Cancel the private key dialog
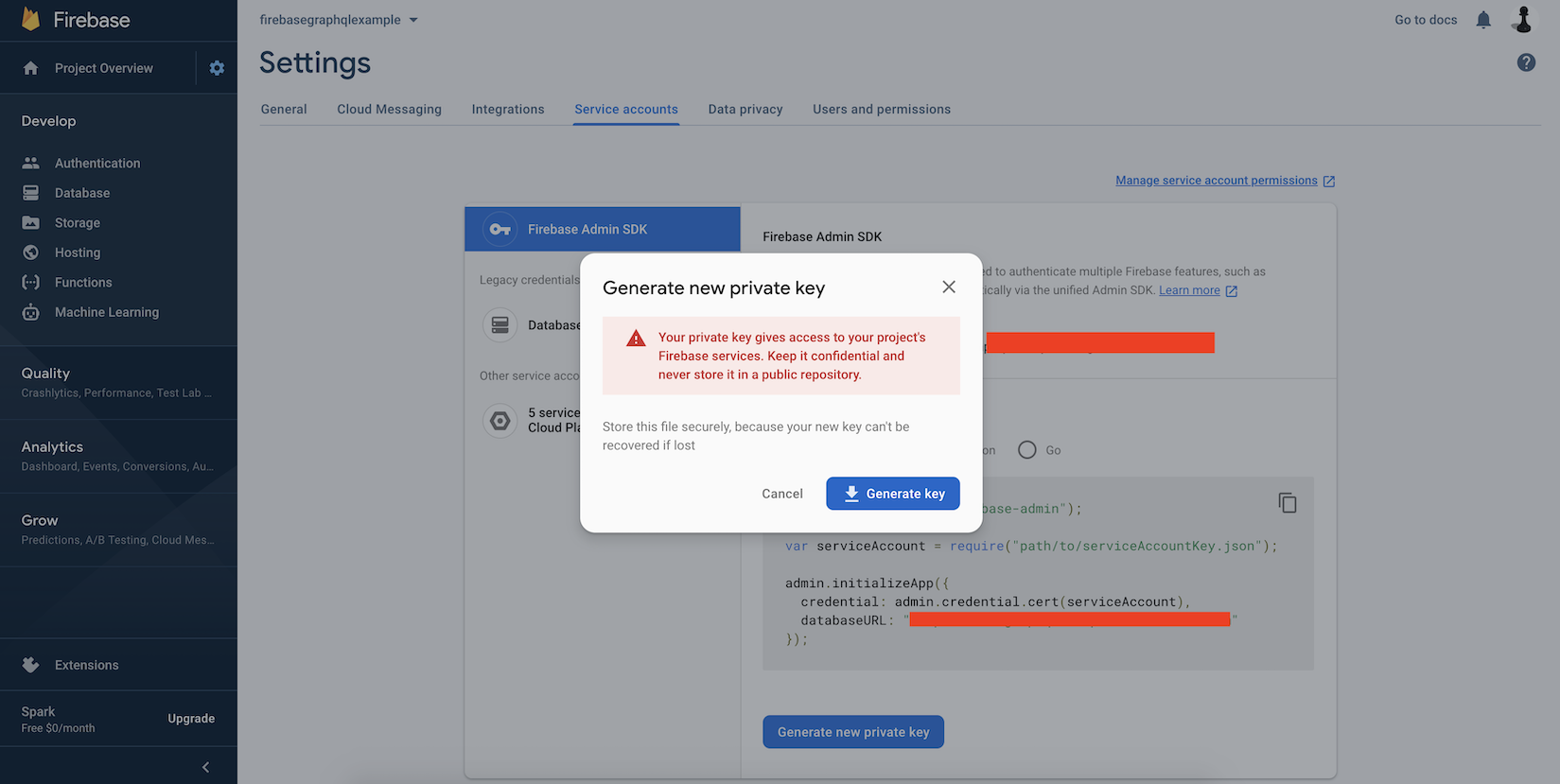This screenshot has height=784, width=1560. point(782,494)
